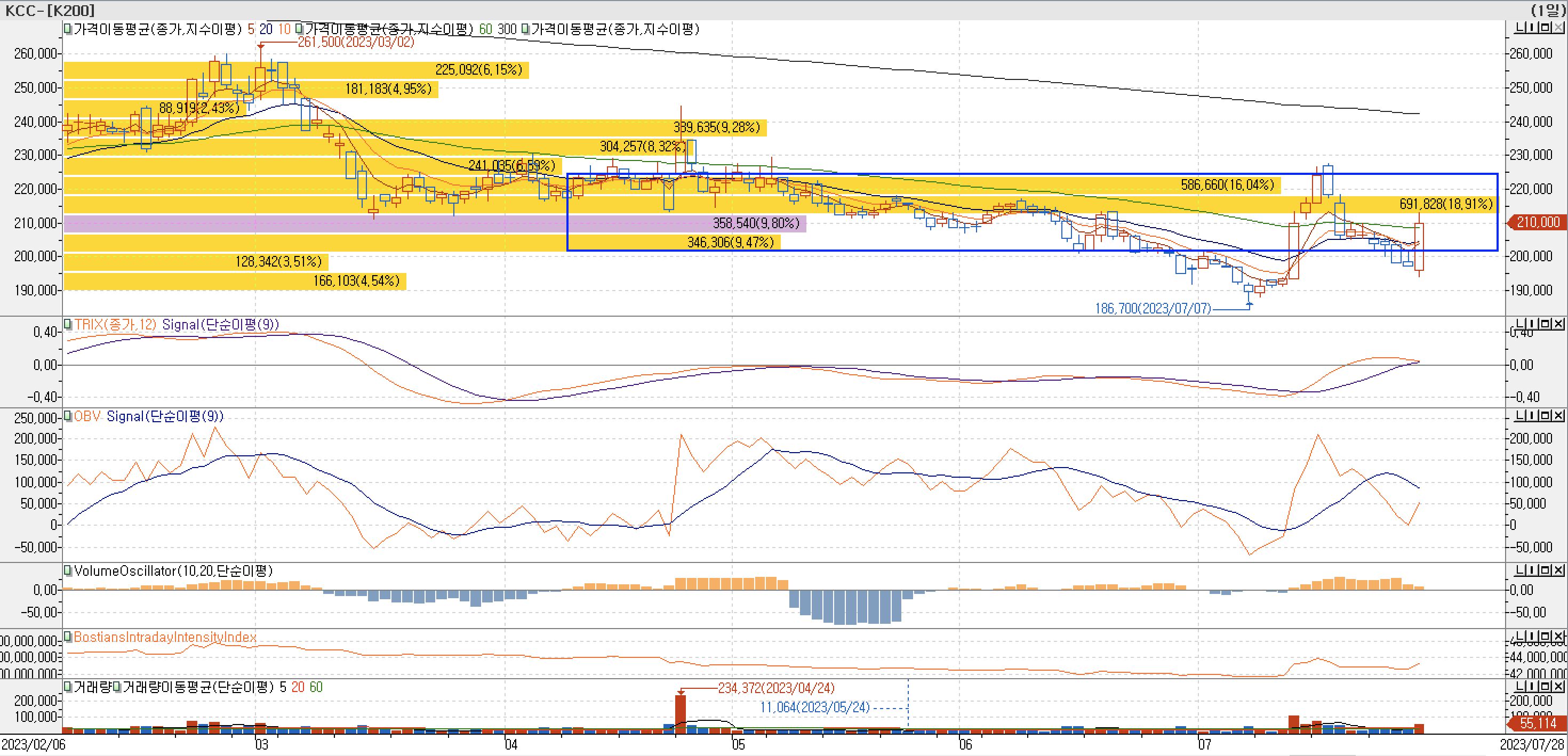Click the square panel icon on the TRIX panel
This screenshot has width=1568, height=756.
[1545, 323]
